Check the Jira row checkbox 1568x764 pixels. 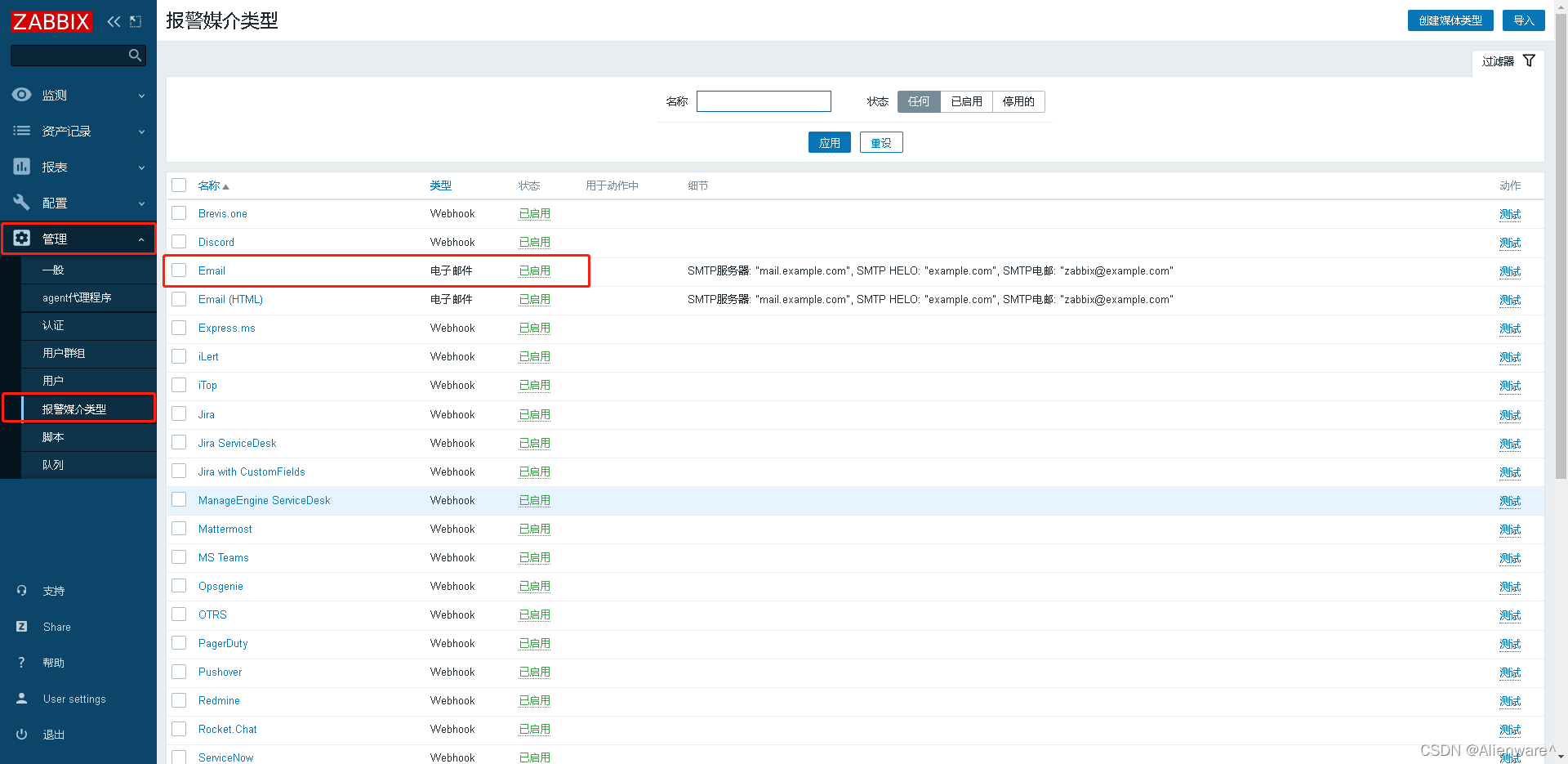pos(179,414)
